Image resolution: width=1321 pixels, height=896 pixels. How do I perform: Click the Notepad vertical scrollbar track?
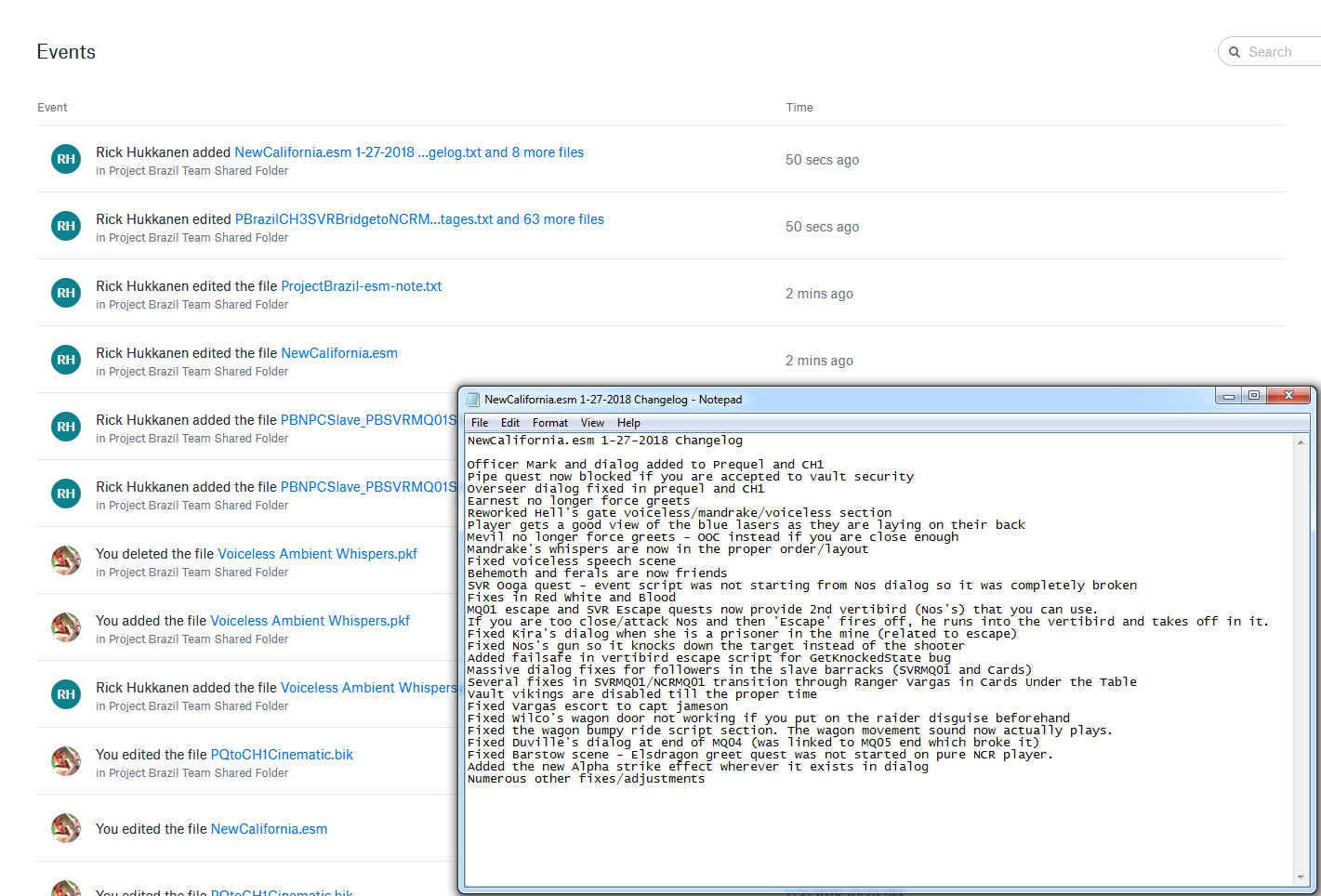pyautogui.click(x=1300, y=660)
